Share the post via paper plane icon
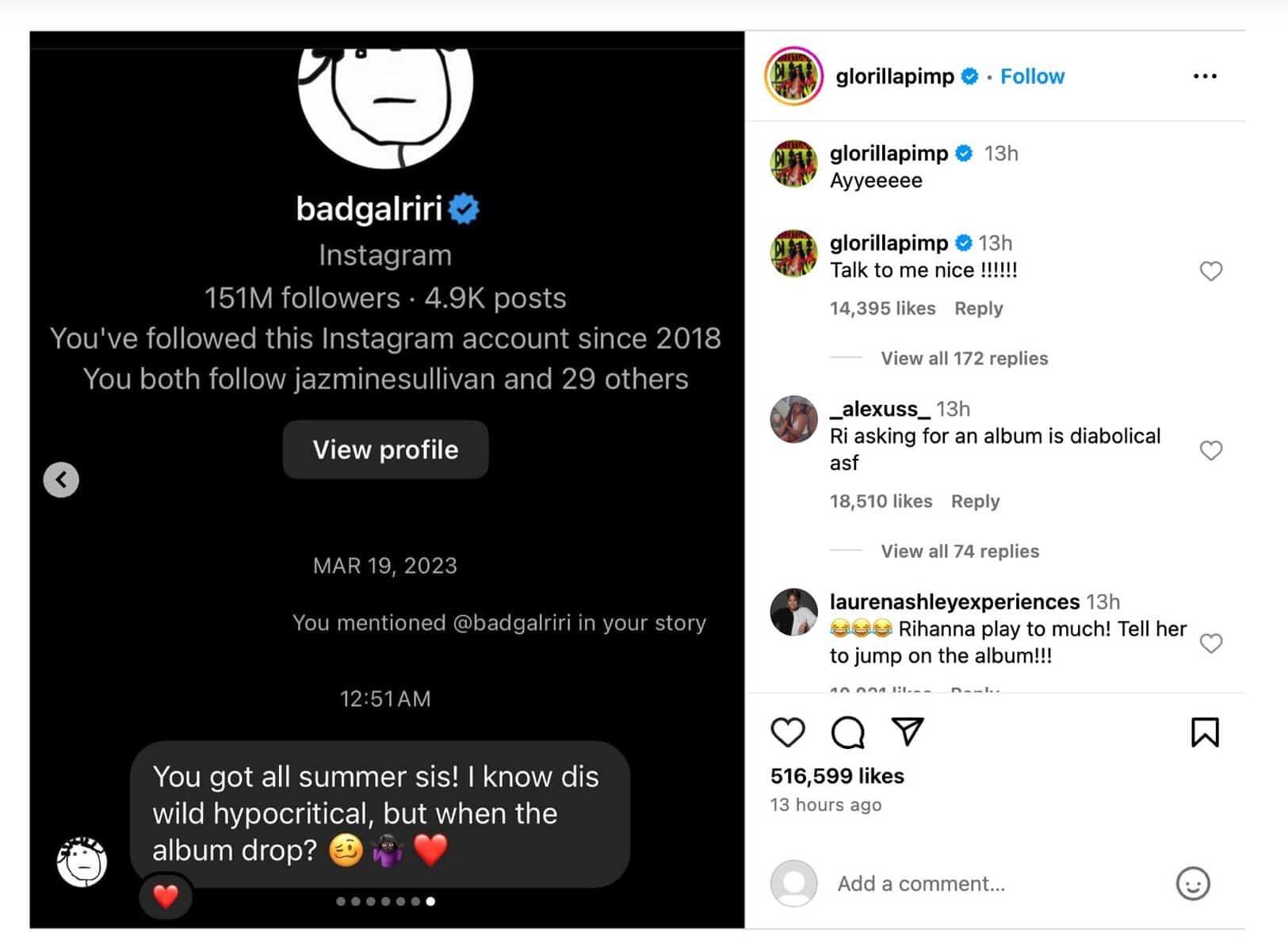Screen dimensions: 1288x951 coord(908,731)
